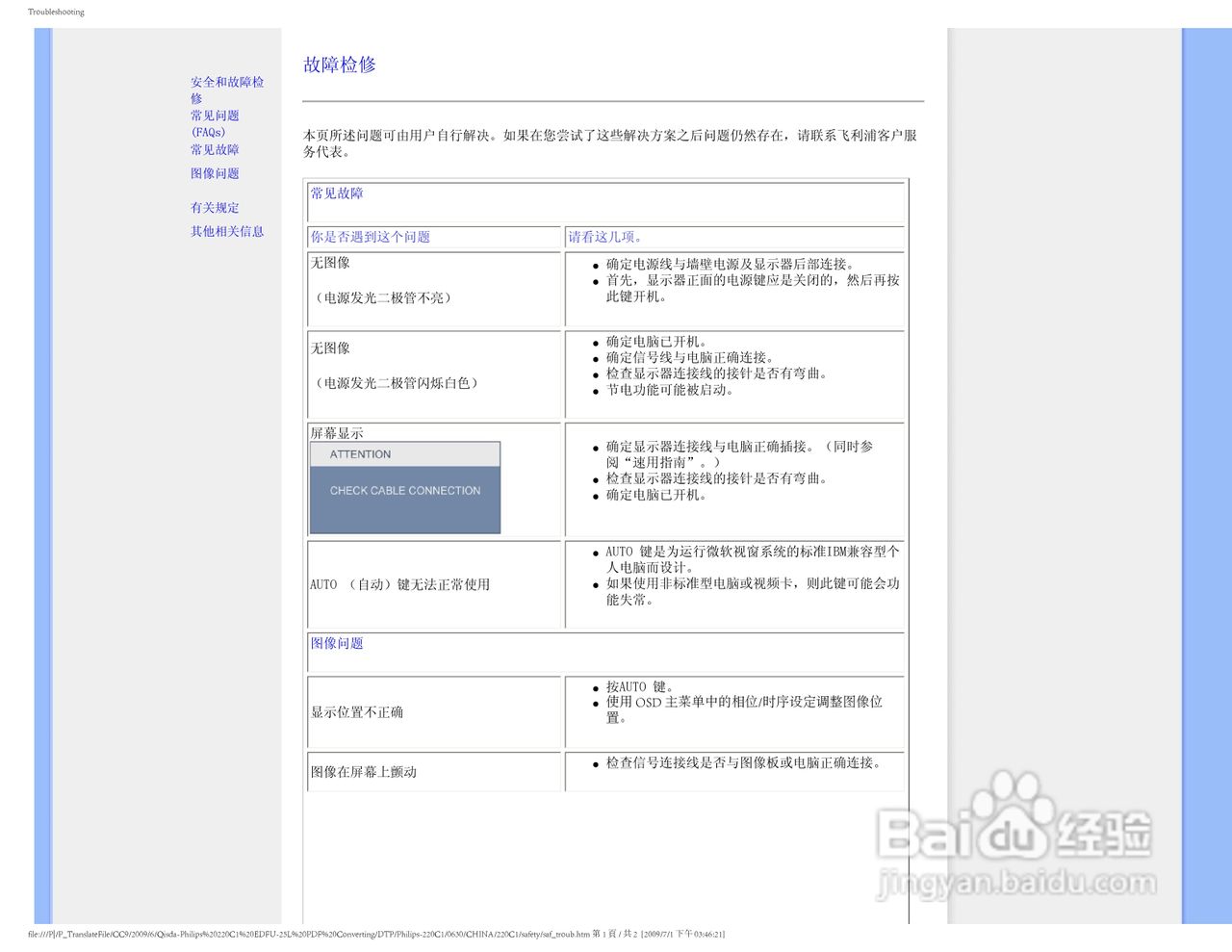1232x952 pixels.
Task: Click the 使用 OSD 主菜单中的相位 bullet
Action: pos(744,710)
